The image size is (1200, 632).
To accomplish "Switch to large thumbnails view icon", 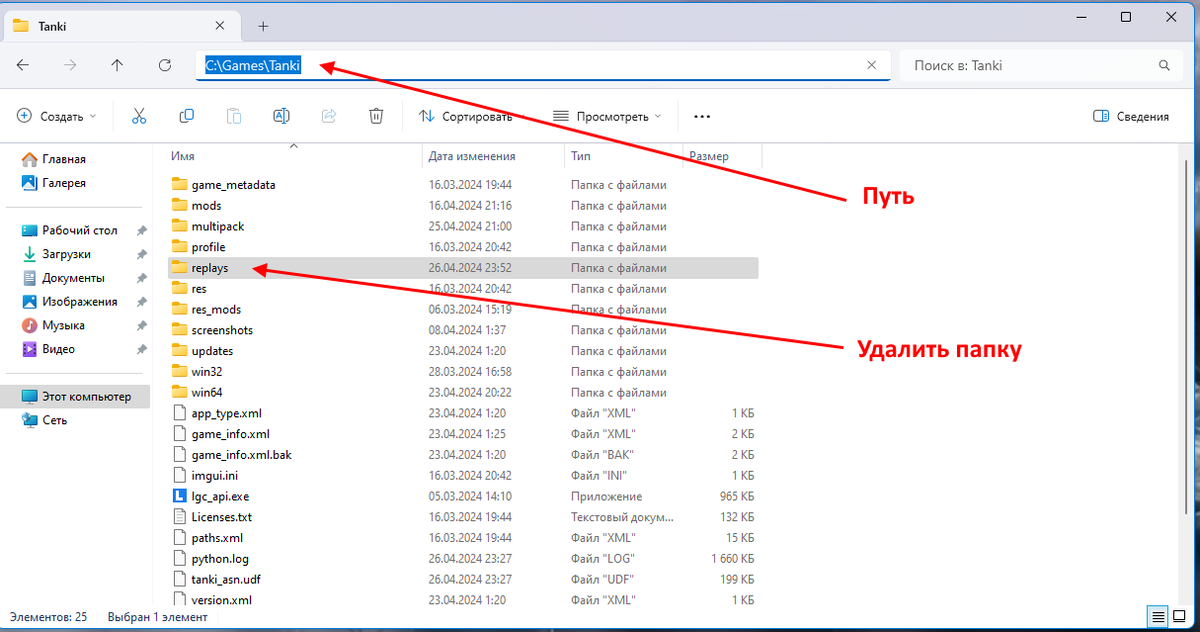I will tap(1180, 615).
